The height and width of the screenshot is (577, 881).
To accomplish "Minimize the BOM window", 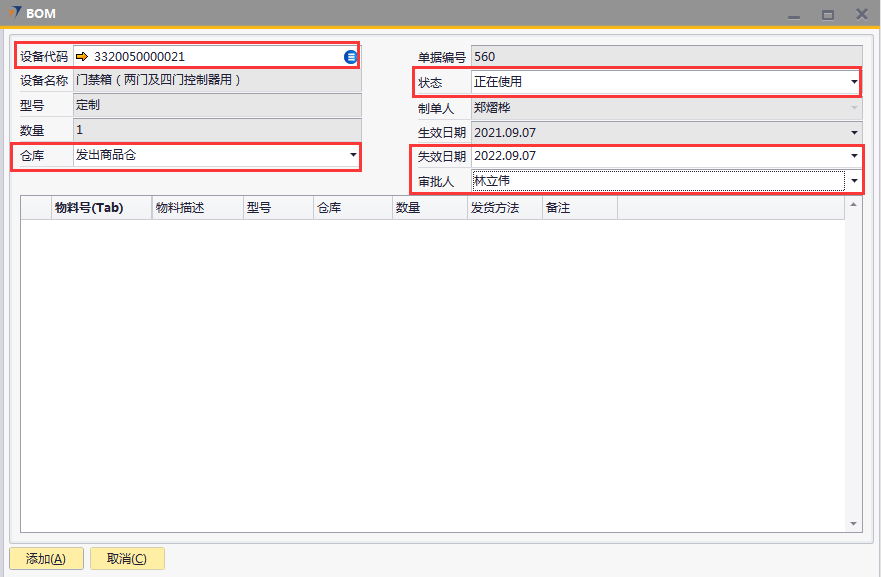I will 794,15.
